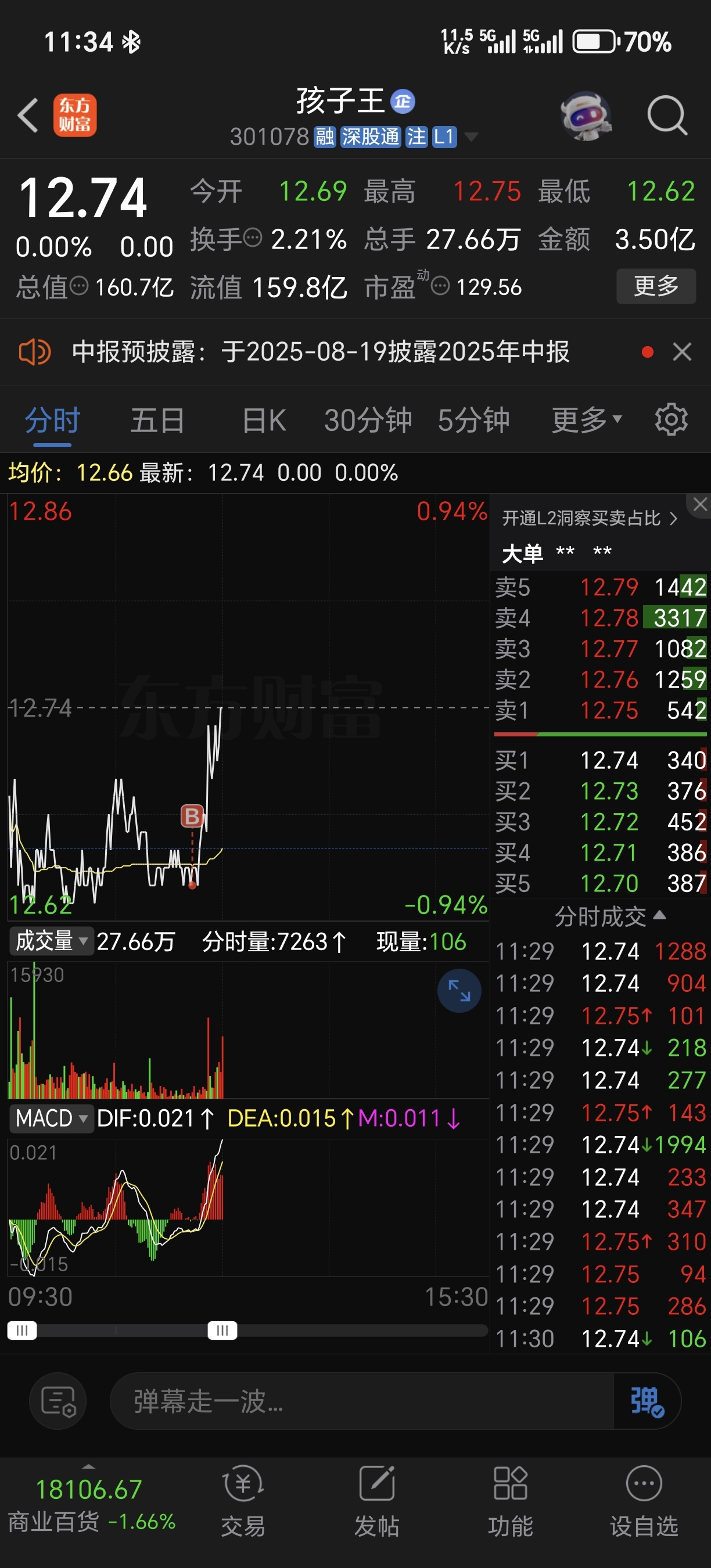Tap info icon next to 总值
This screenshot has width=711, height=1568.
78,285
